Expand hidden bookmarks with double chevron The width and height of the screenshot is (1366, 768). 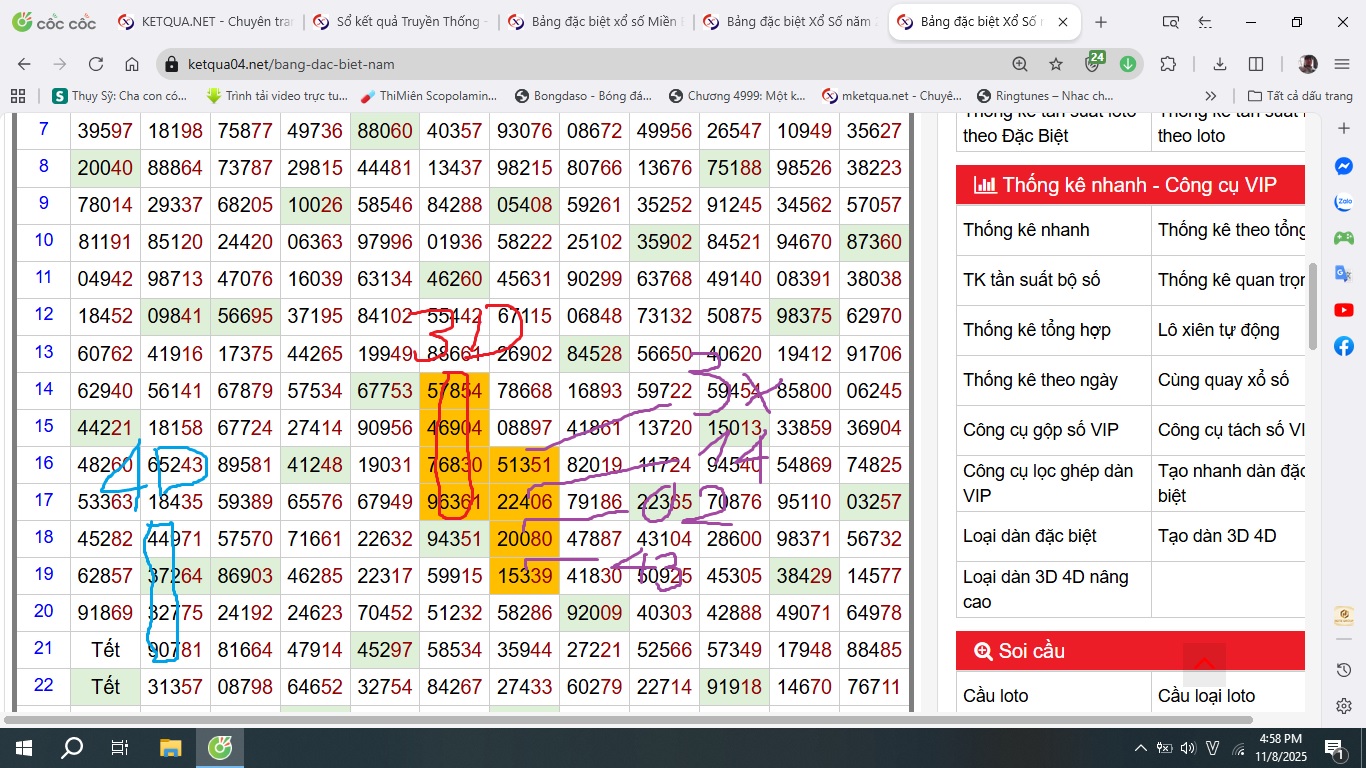coord(1211,96)
